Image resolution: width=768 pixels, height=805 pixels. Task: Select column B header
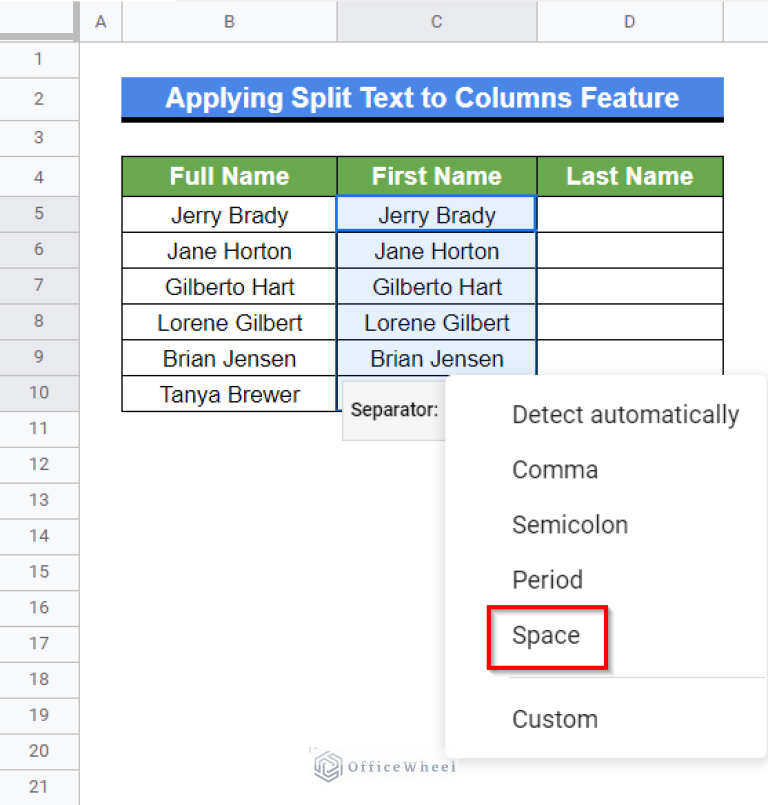pyautogui.click(x=229, y=21)
